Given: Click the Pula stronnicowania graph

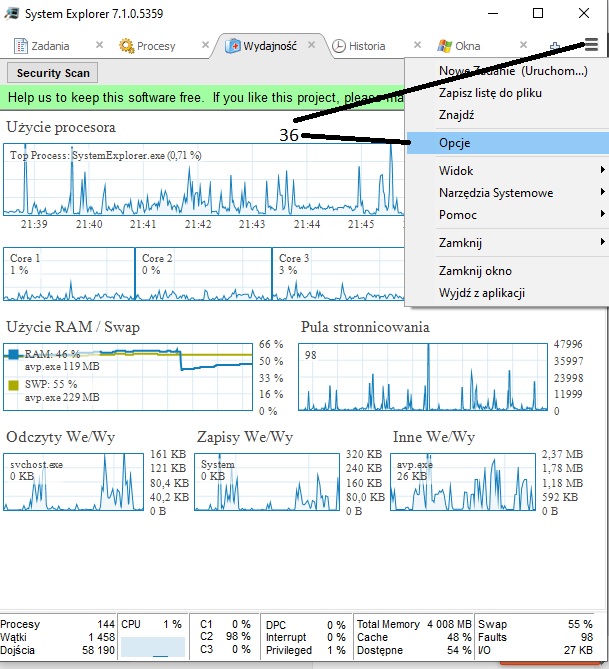Looking at the screenshot, I should [423, 377].
